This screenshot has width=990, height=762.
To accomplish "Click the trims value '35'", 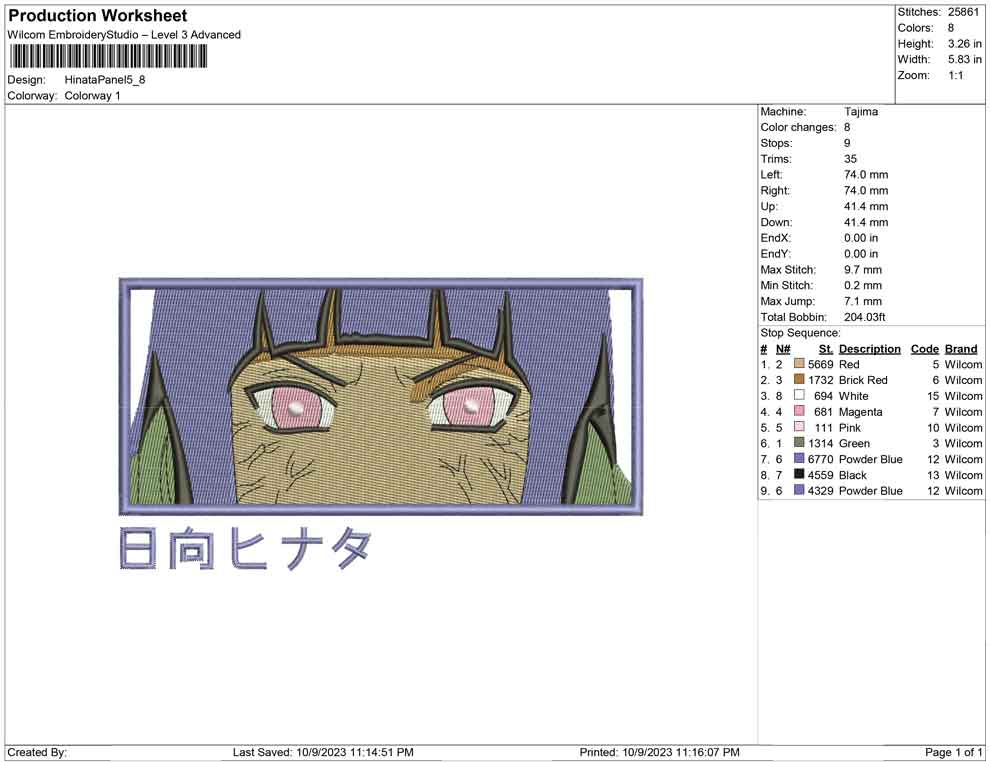I will [850, 158].
